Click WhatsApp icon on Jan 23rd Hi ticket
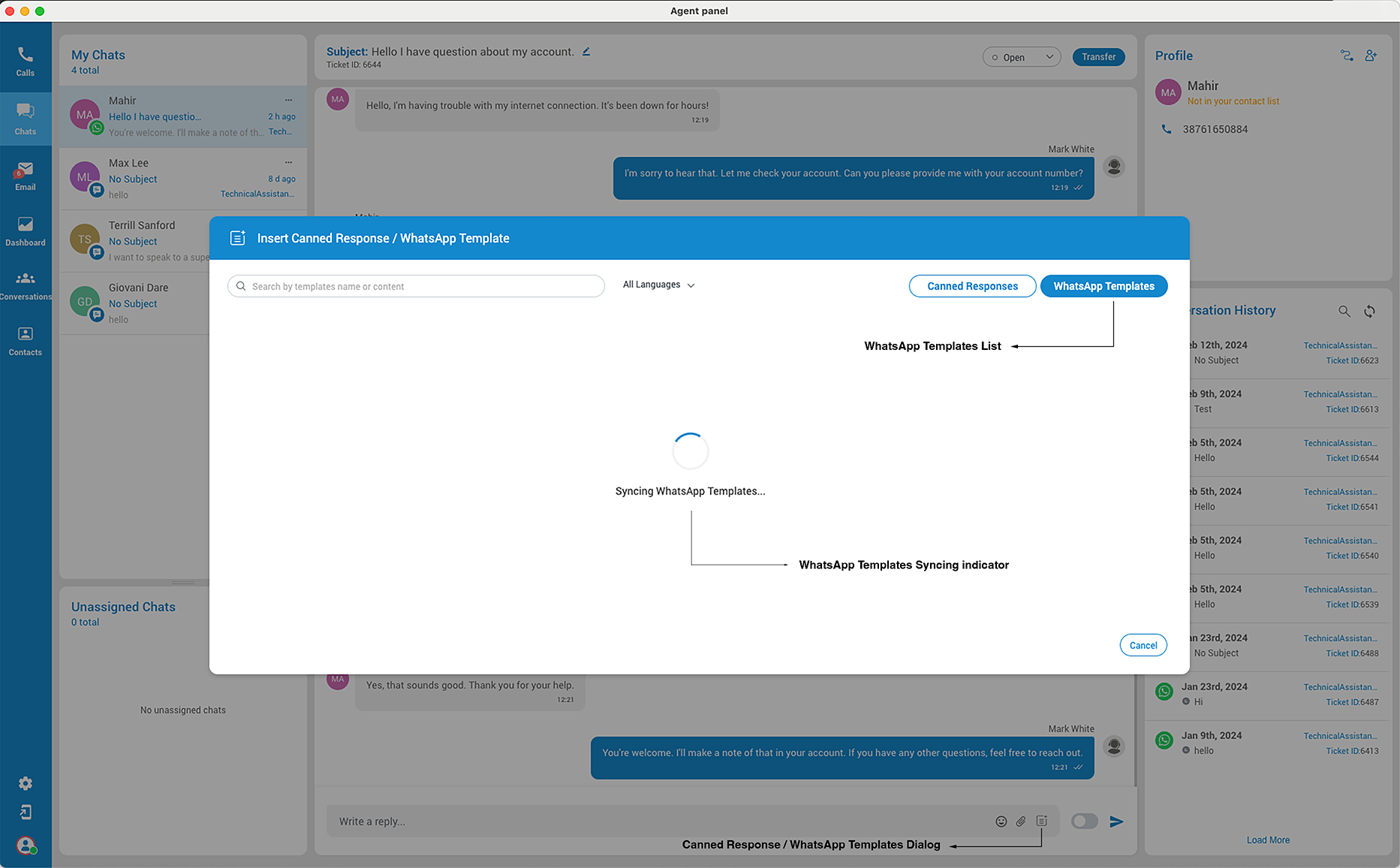 (x=1164, y=692)
